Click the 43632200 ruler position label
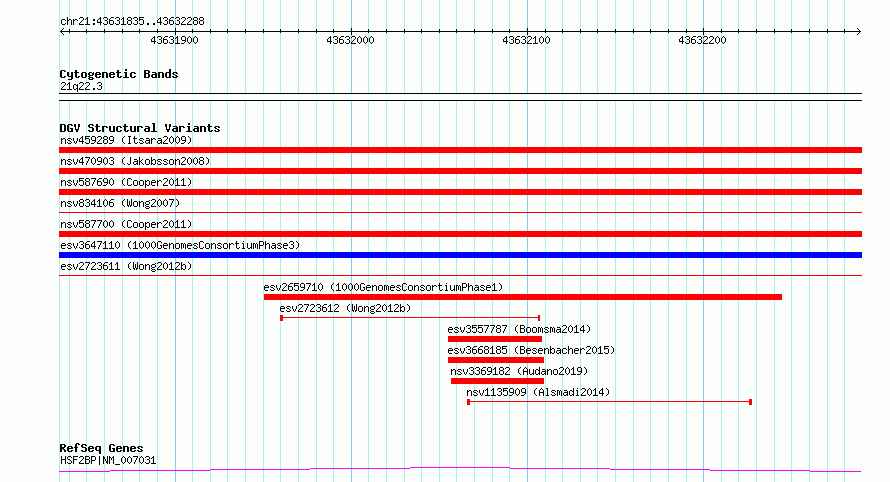Image resolution: width=890 pixels, height=482 pixels. (x=702, y=40)
